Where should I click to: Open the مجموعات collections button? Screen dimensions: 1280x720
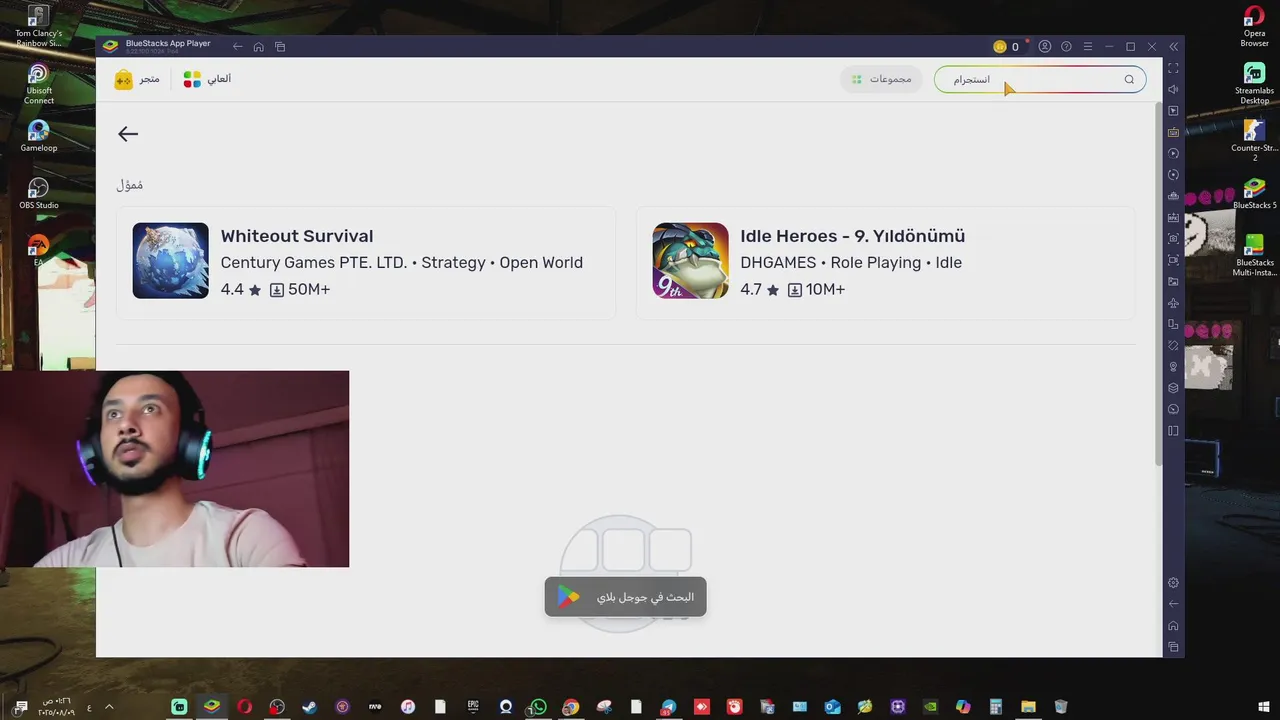pos(881,80)
